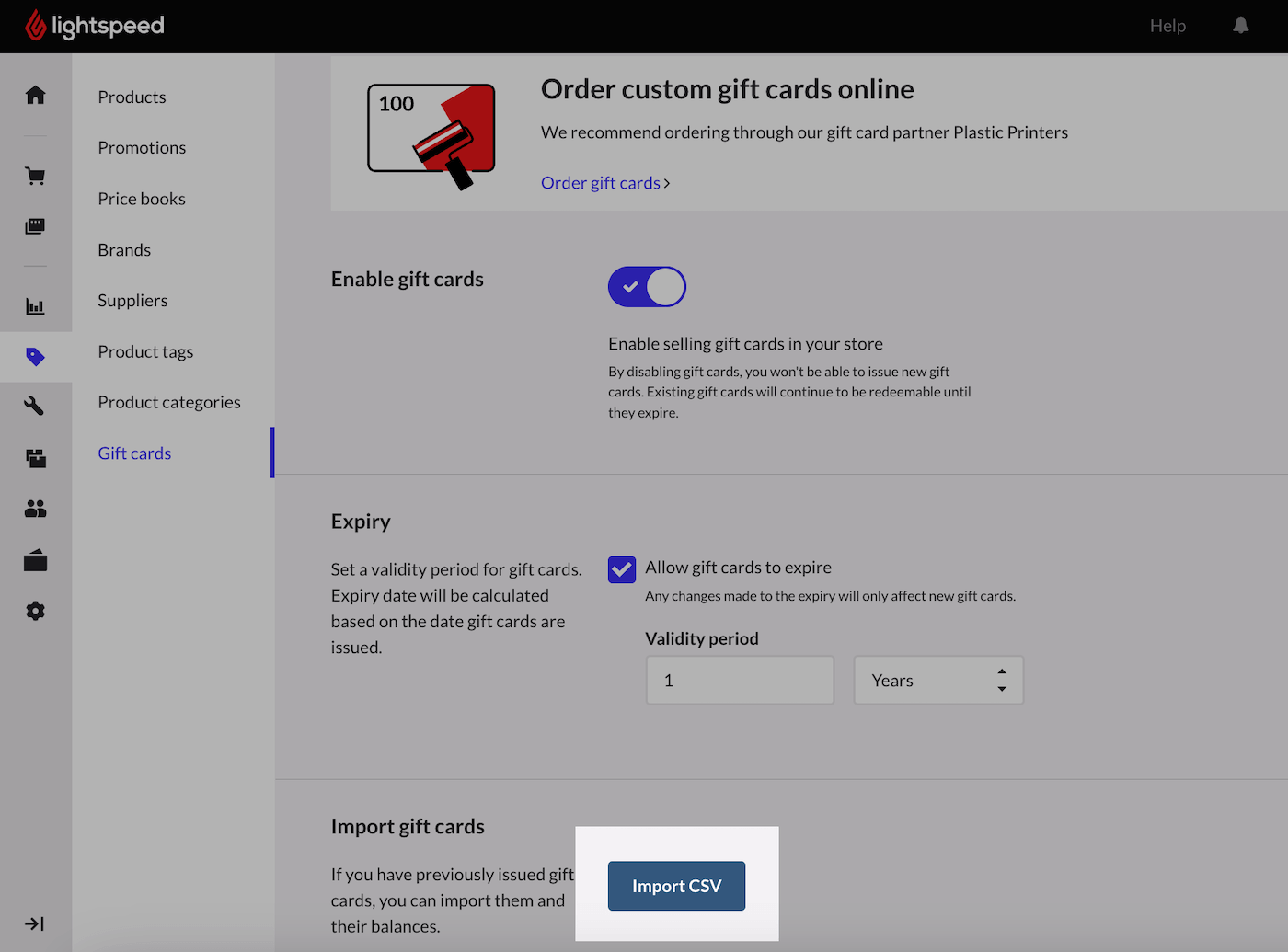Open the Reporting bar chart icon
1288x952 pixels.
(x=35, y=306)
